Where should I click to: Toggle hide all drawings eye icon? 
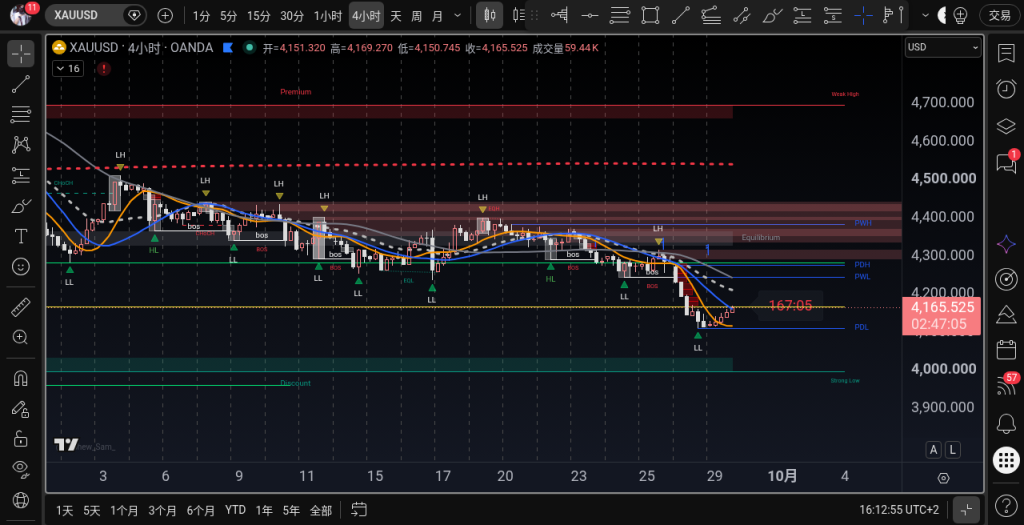pyautogui.click(x=21, y=468)
